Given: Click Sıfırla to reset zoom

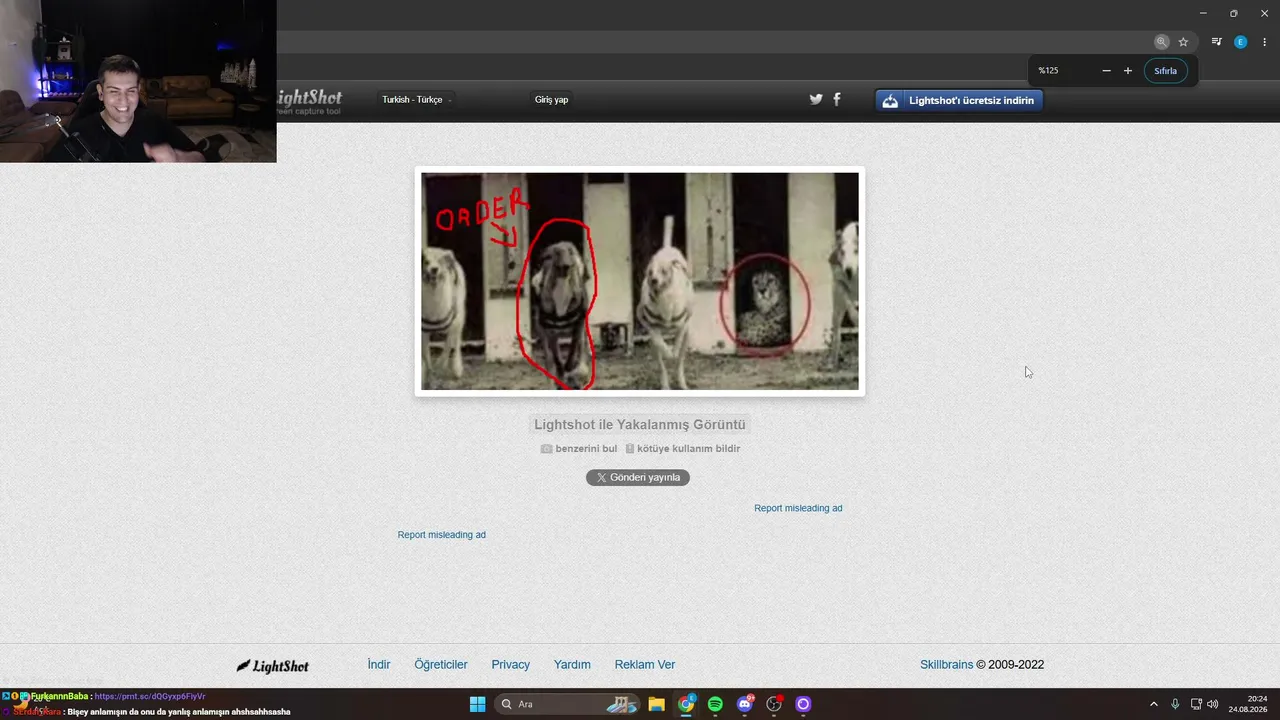Looking at the screenshot, I should tap(1165, 71).
